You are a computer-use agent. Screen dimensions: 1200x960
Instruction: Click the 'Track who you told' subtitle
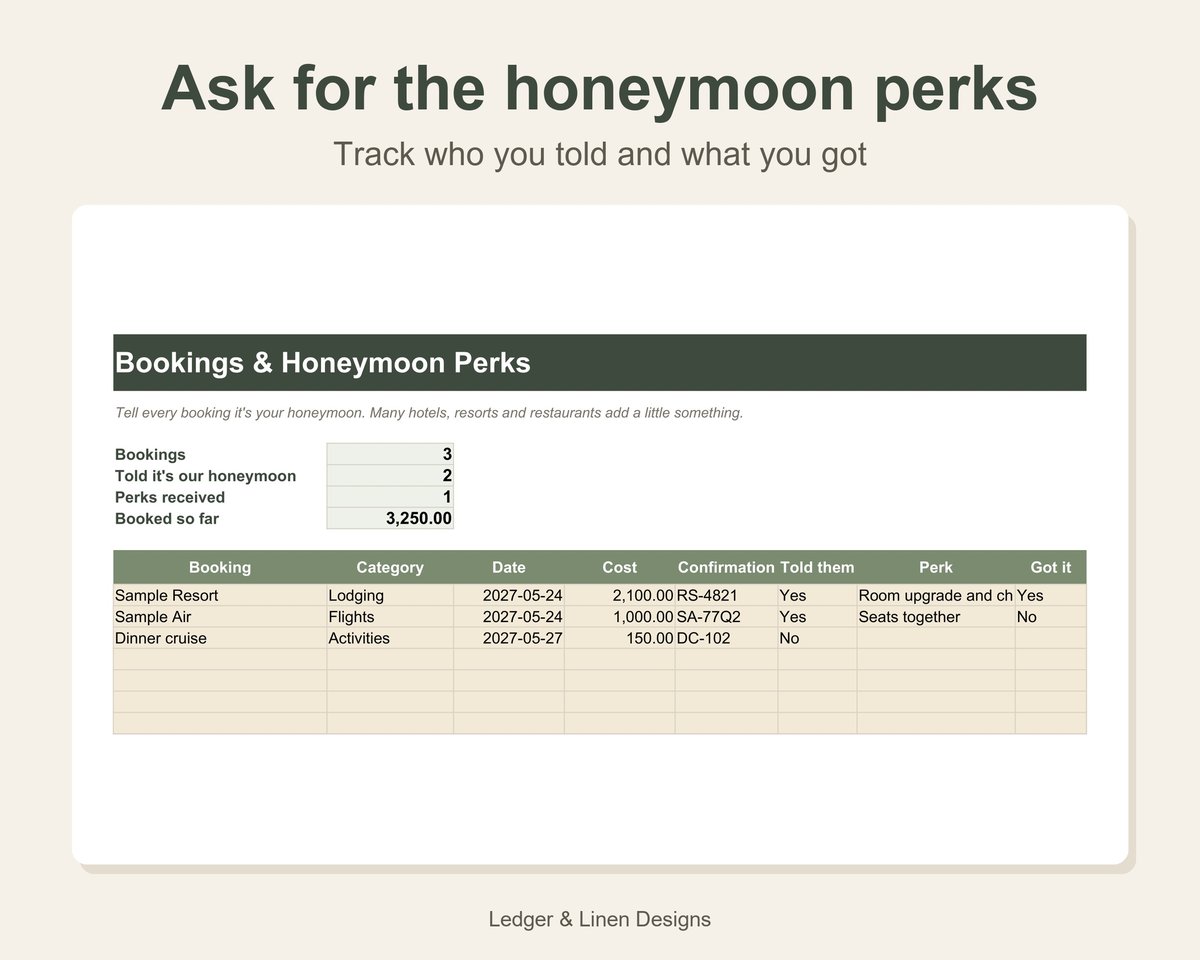599,154
